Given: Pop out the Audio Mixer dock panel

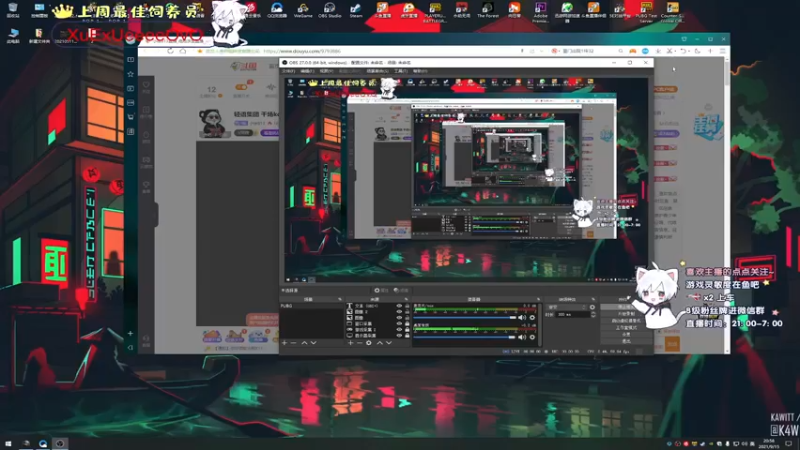Looking at the screenshot, I should 538,299.
